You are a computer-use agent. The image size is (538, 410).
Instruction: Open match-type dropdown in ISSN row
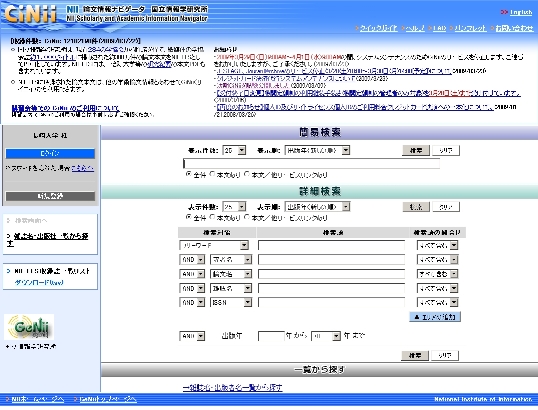[437, 302]
